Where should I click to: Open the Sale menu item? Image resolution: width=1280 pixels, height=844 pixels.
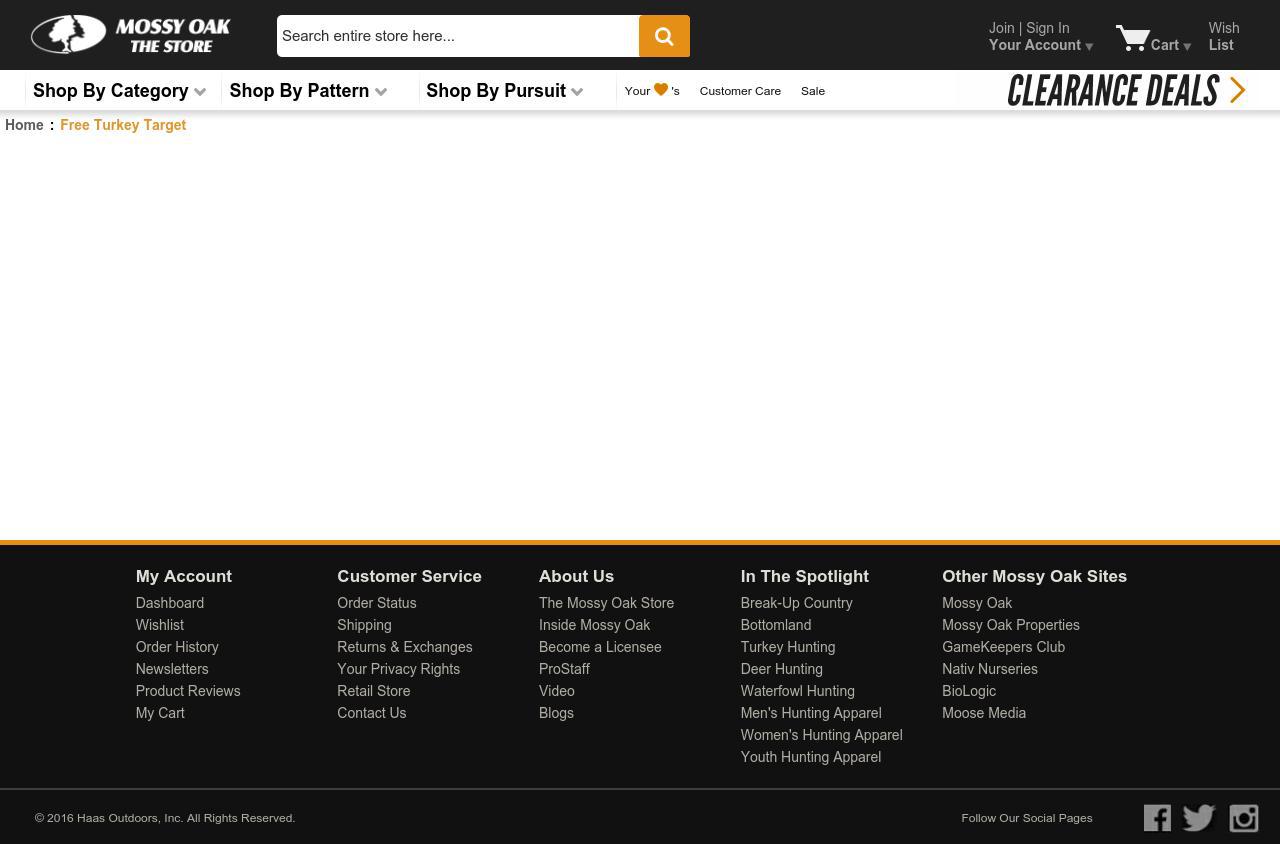813,91
